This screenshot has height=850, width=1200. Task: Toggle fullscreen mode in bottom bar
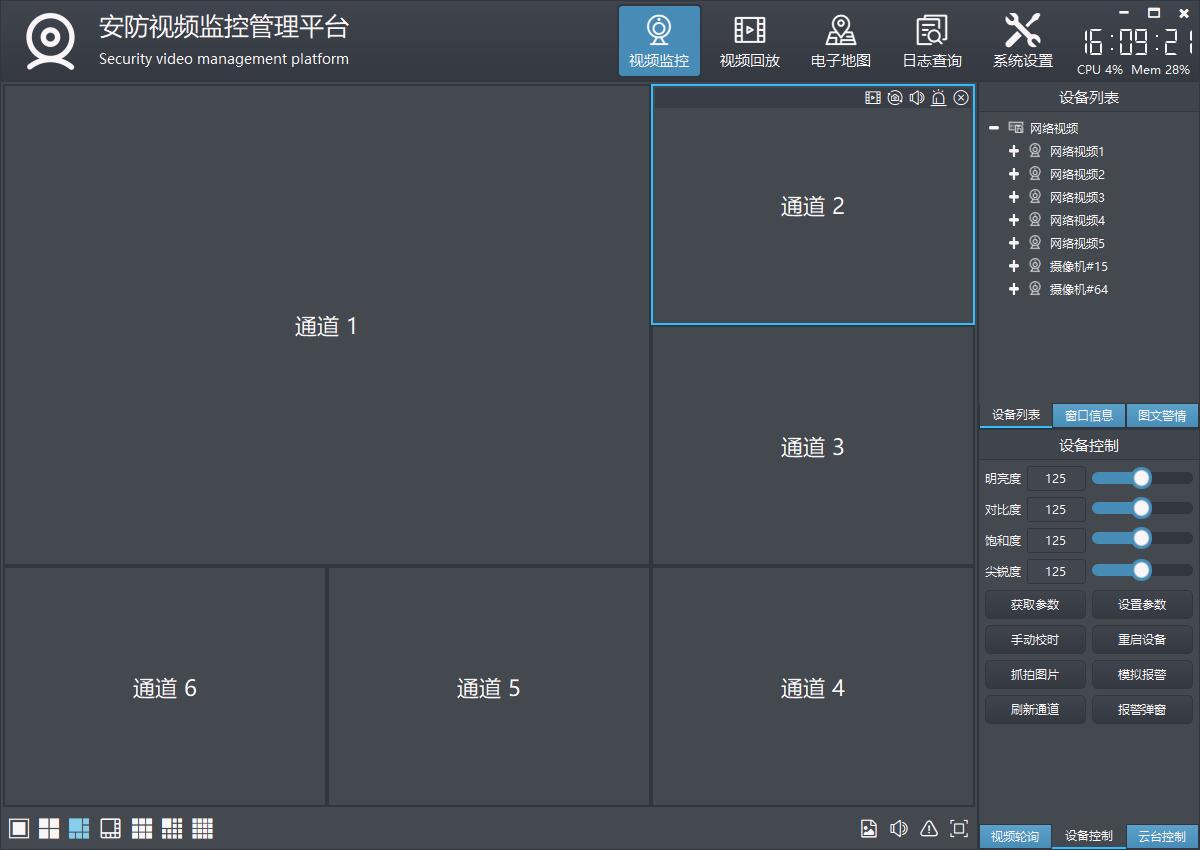pos(959,828)
